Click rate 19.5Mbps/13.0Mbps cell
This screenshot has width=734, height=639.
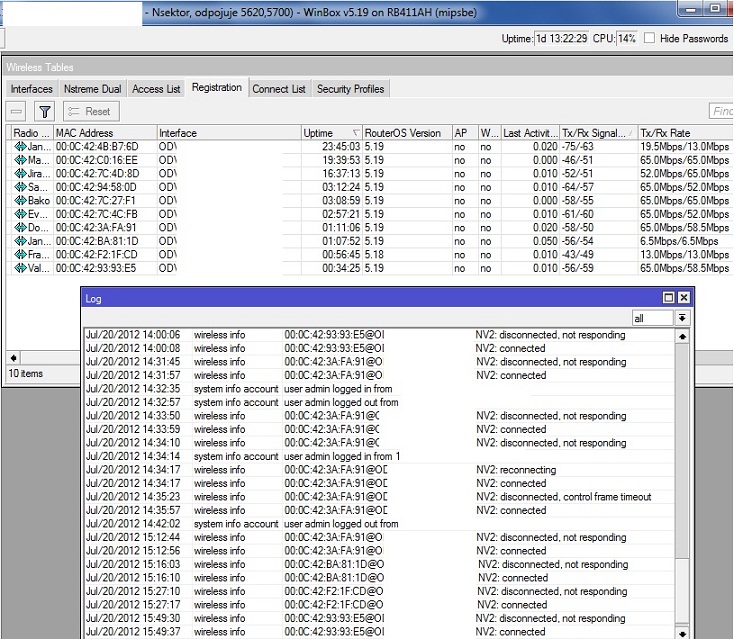pos(684,147)
